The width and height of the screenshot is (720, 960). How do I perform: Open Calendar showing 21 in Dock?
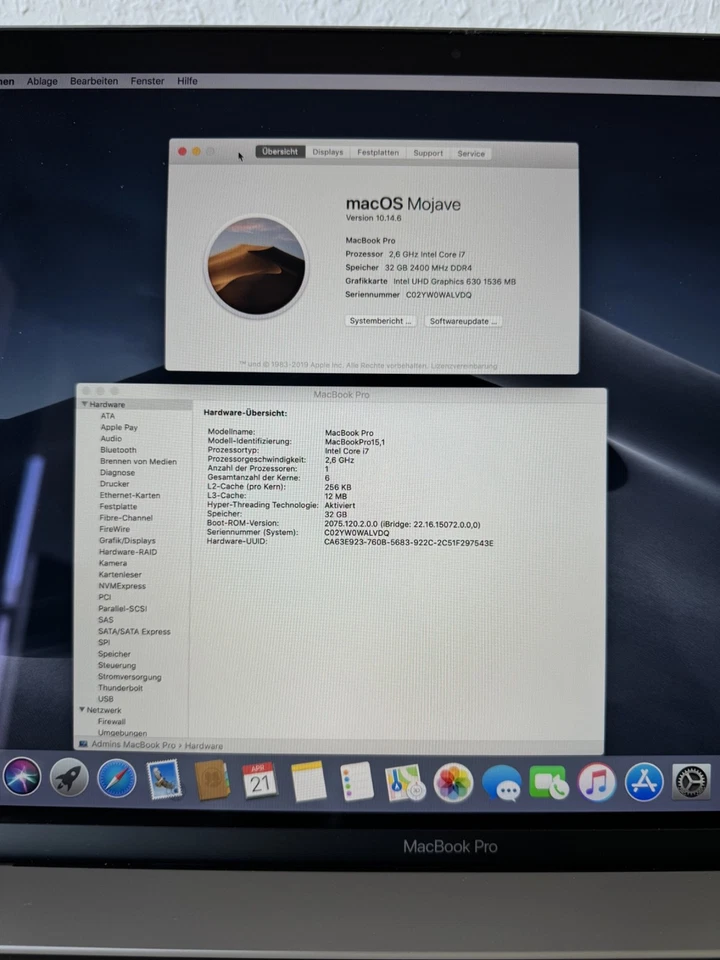point(260,781)
